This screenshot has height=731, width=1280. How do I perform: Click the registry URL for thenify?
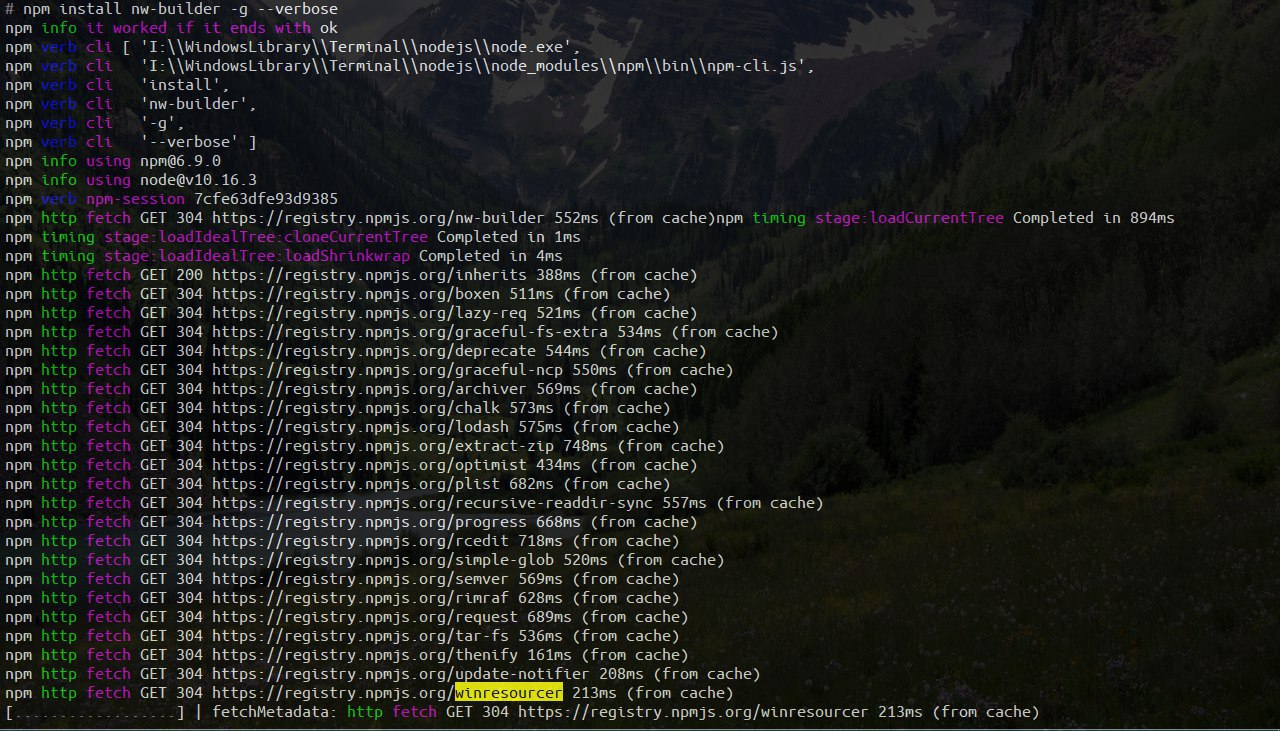coord(365,655)
